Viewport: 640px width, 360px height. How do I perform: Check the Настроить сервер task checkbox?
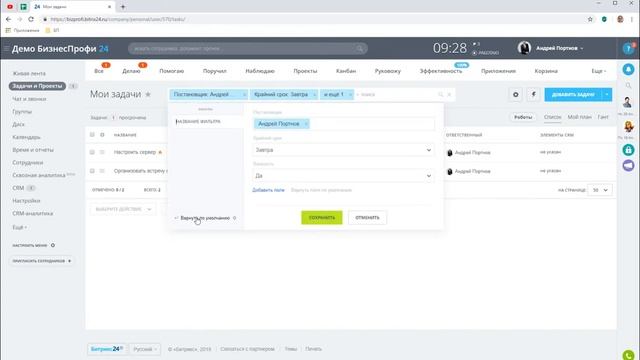point(92,152)
